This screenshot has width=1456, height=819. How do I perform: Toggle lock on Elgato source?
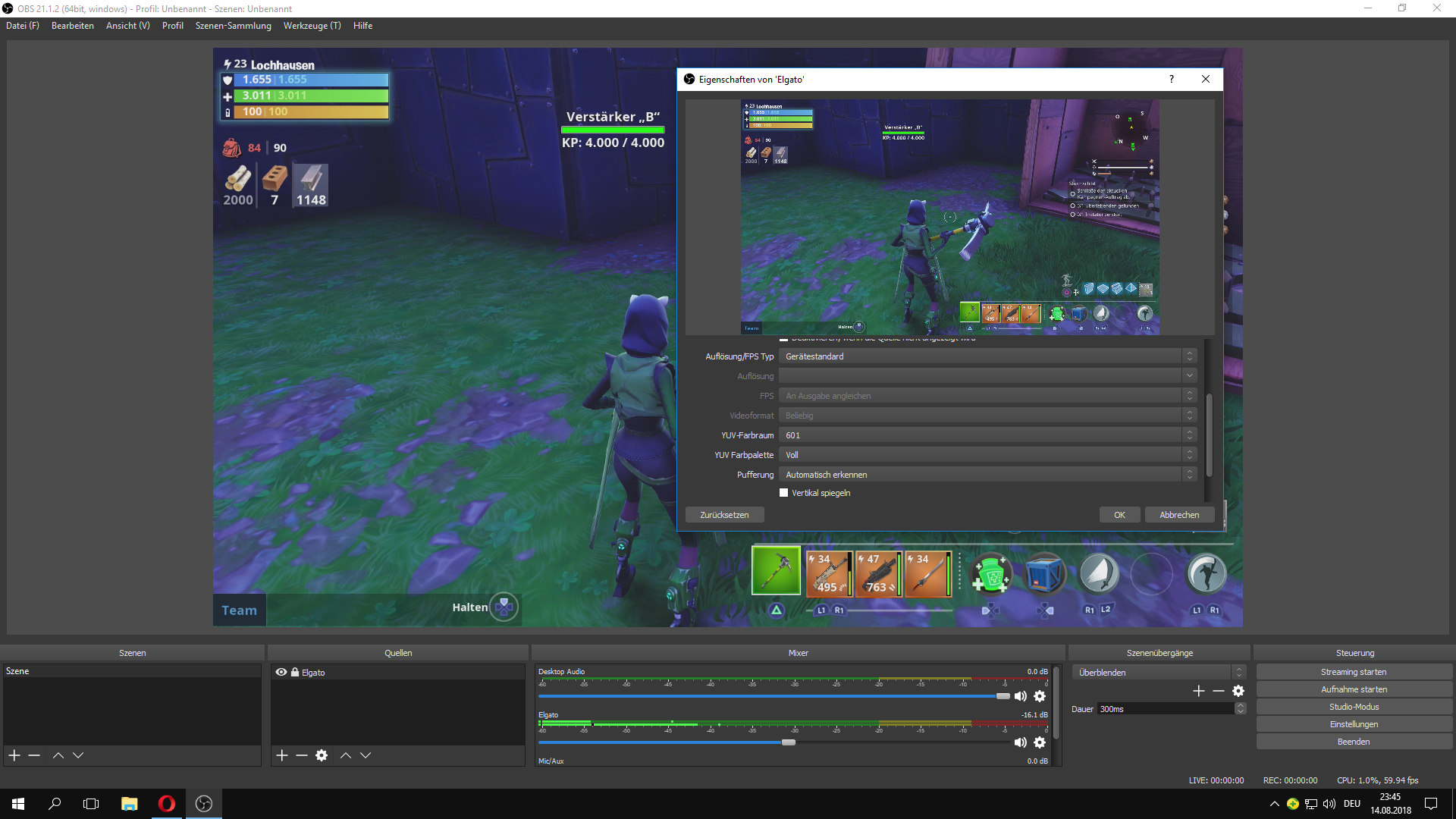tap(295, 673)
